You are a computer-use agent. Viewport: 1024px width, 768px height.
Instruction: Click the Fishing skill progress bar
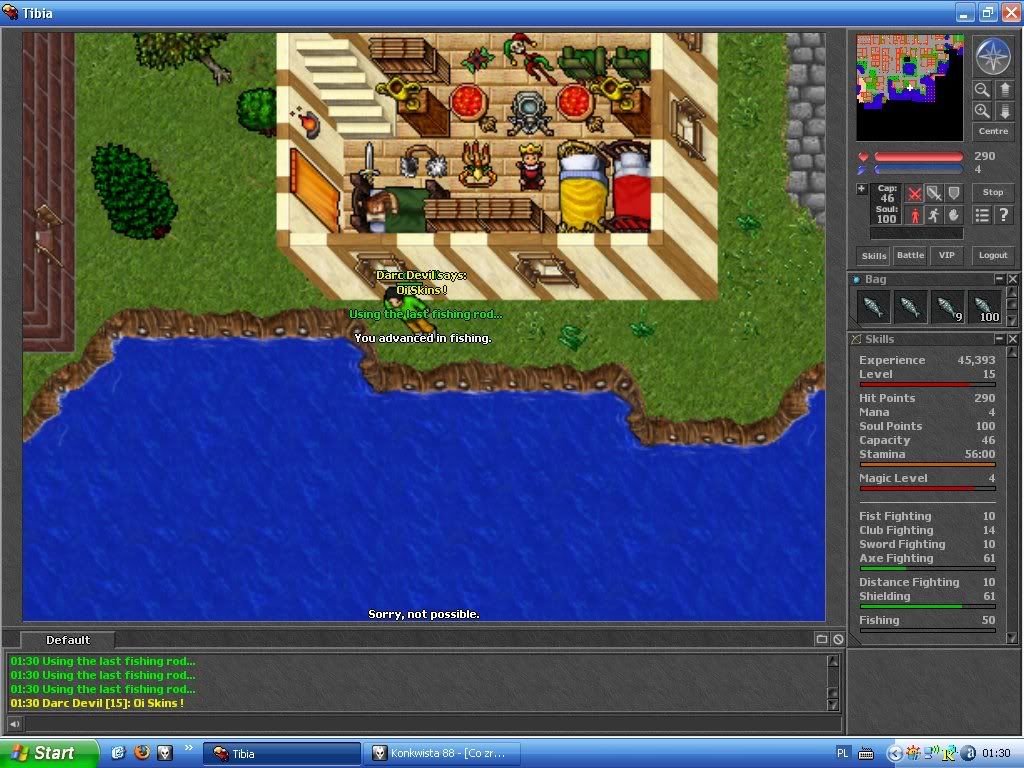point(927,630)
